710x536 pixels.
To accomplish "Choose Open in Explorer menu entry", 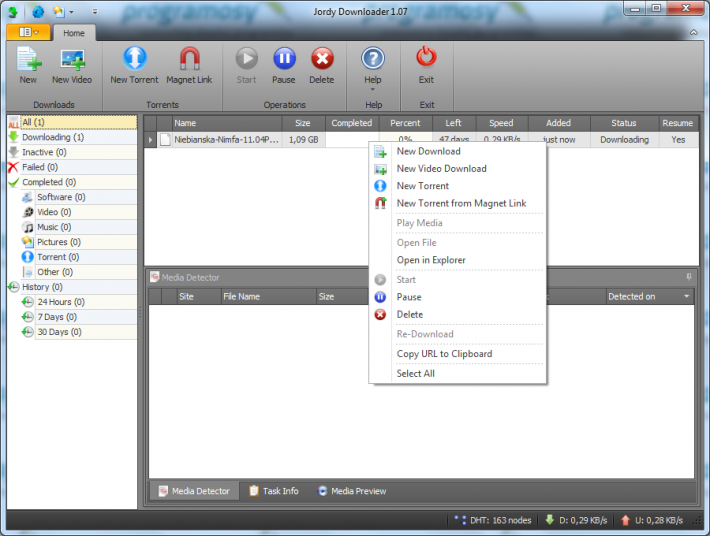I will pyautogui.click(x=457, y=260).
